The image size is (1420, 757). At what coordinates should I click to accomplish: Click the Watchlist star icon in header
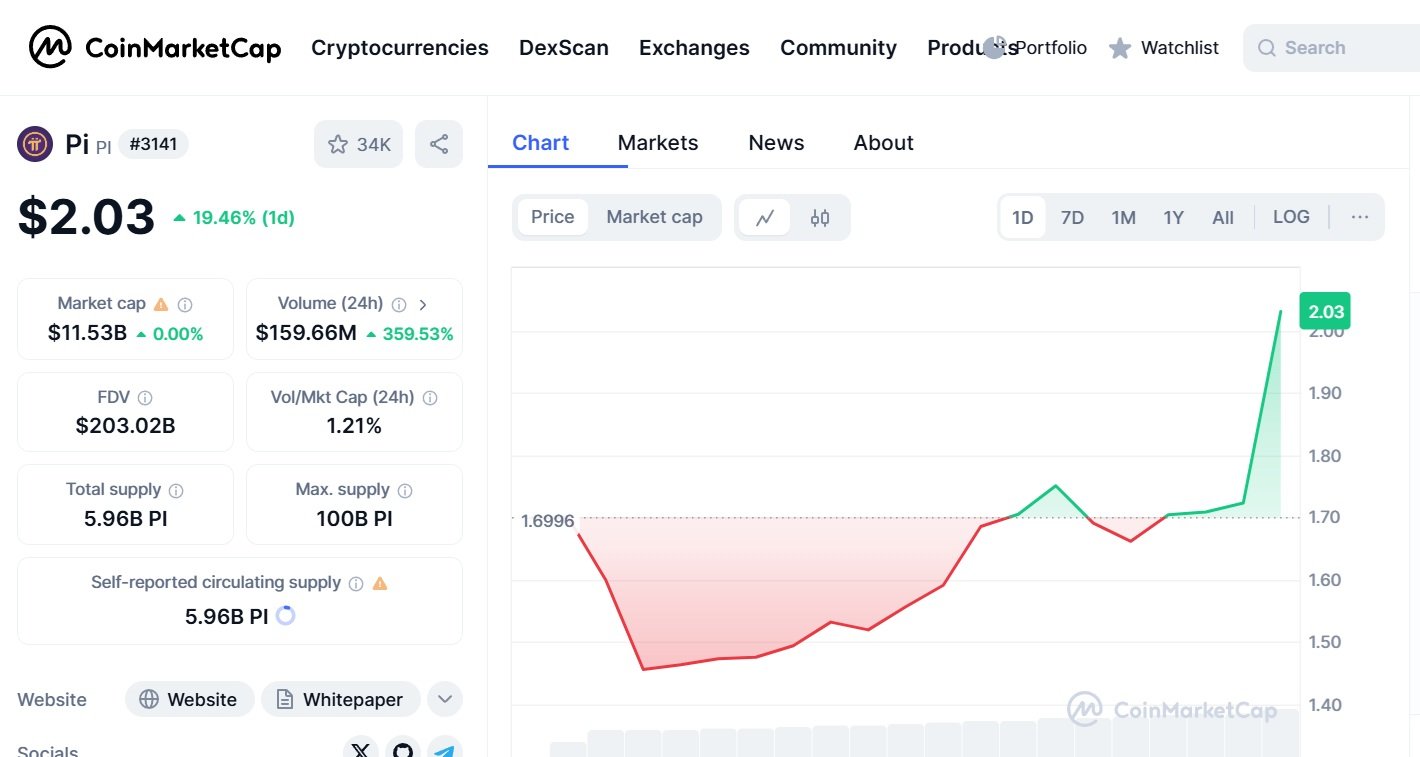pos(1120,48)
